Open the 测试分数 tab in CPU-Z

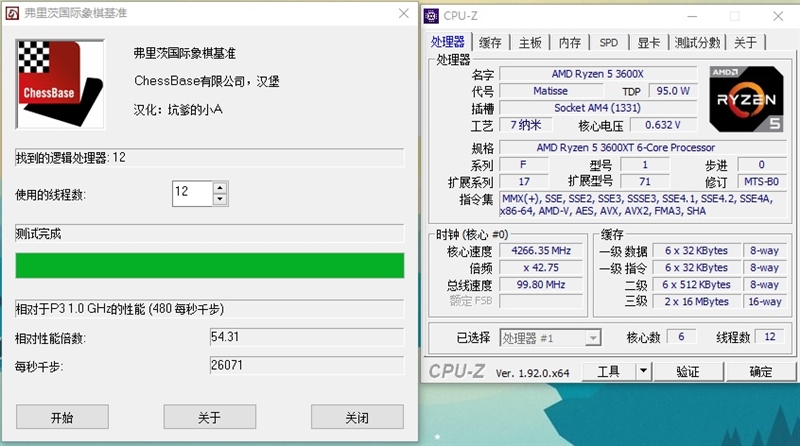click(x=697, y=43)
